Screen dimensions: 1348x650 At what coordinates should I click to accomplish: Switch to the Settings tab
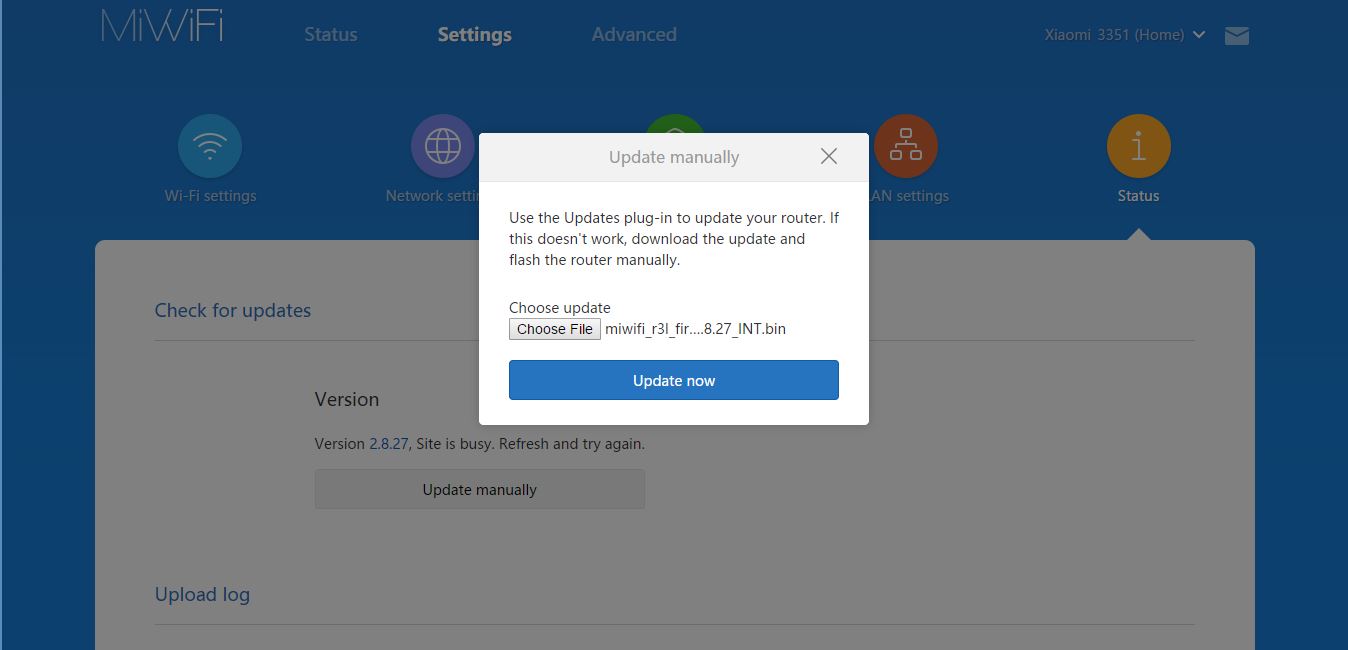pyautogui.click(x=475, y=34)
